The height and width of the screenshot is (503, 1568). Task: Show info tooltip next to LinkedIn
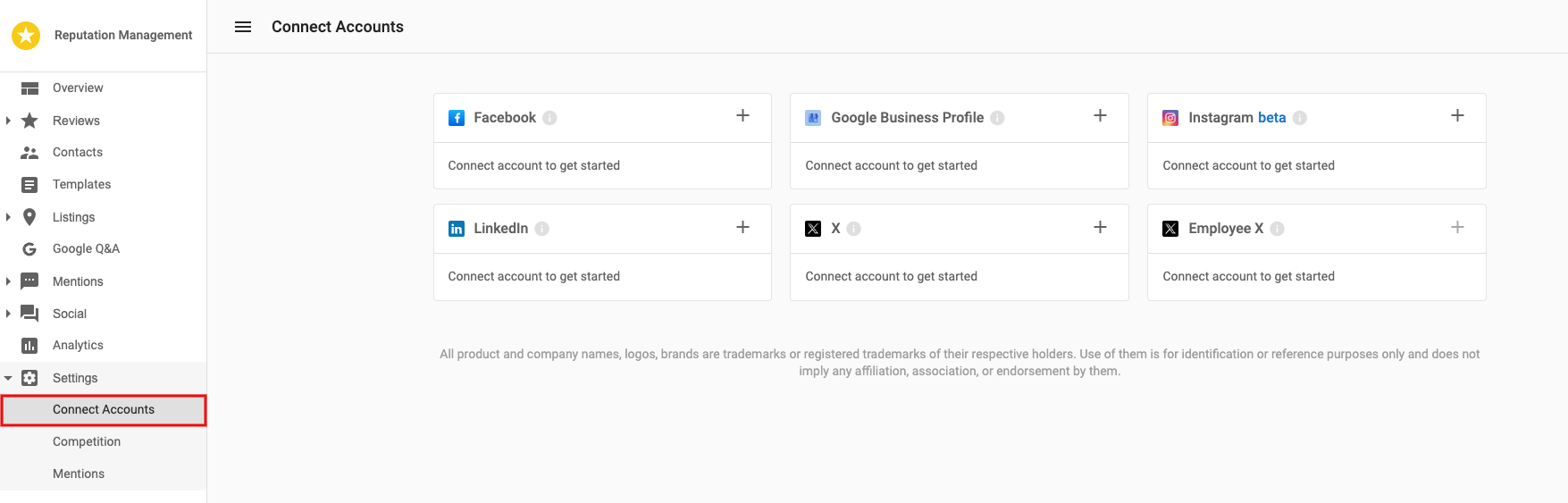click(x=542, y=229)
